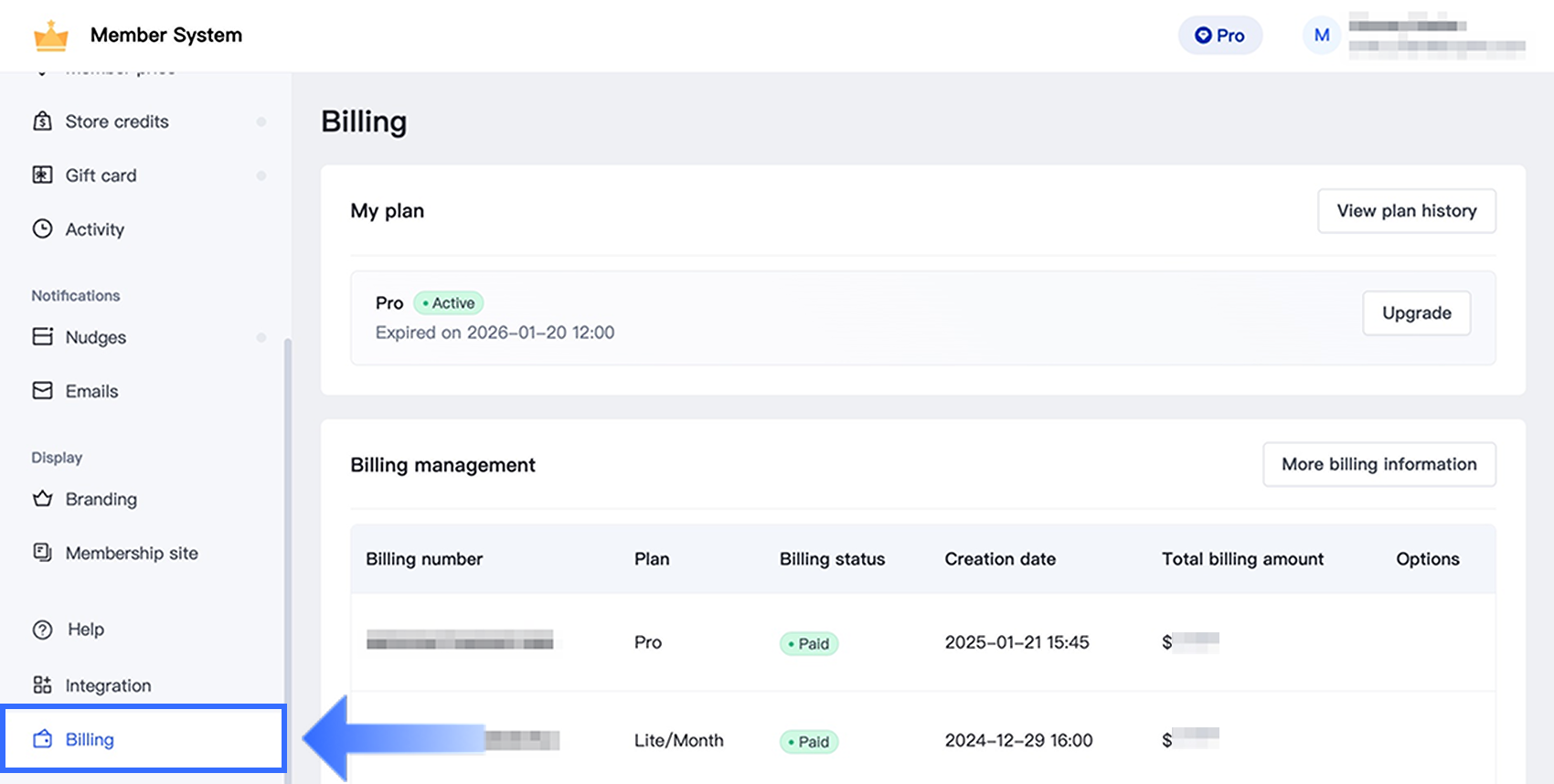Click the Active status badge

point(449,303)
